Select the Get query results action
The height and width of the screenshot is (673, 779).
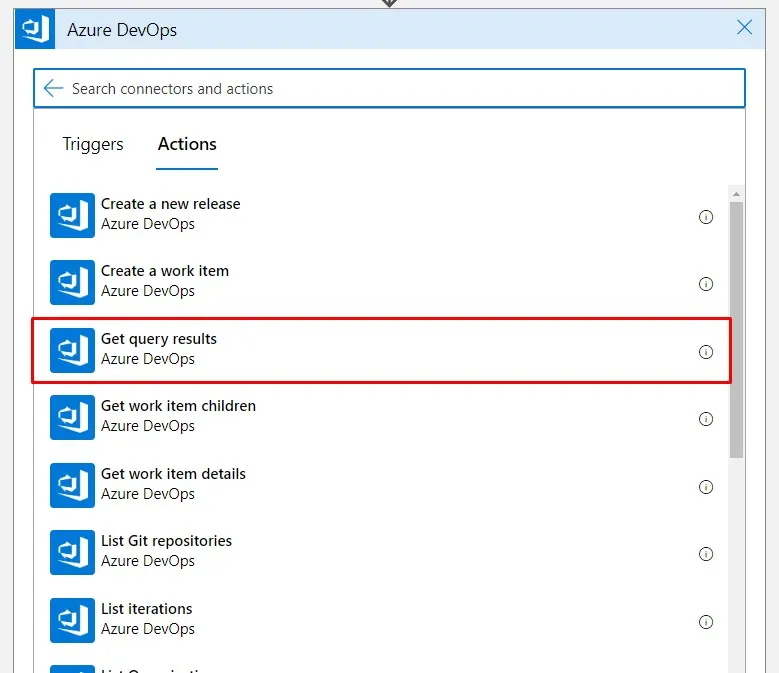pos(382,351)
